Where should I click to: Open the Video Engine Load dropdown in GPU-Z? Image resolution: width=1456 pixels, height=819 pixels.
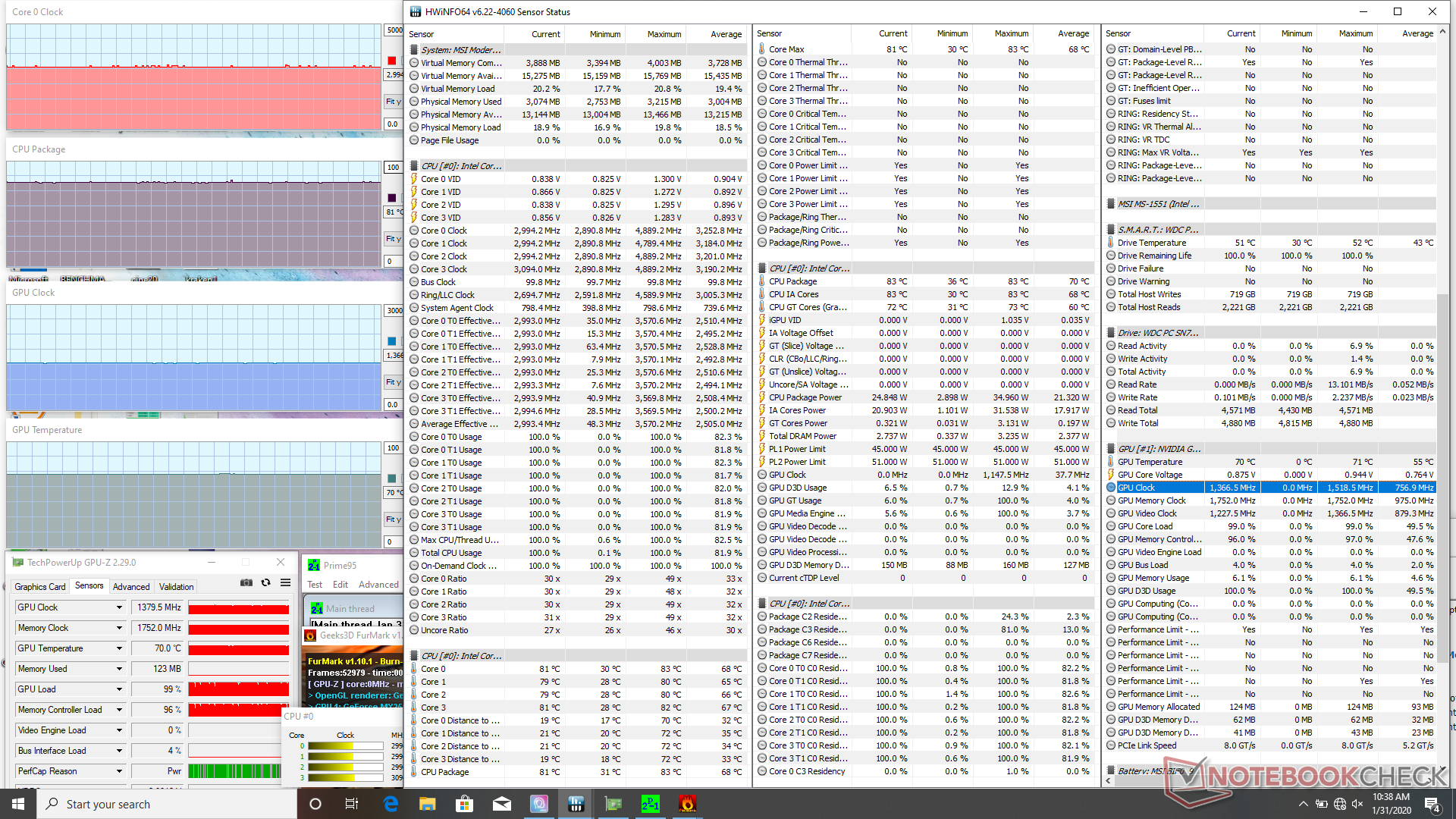[x=119, y=730]
